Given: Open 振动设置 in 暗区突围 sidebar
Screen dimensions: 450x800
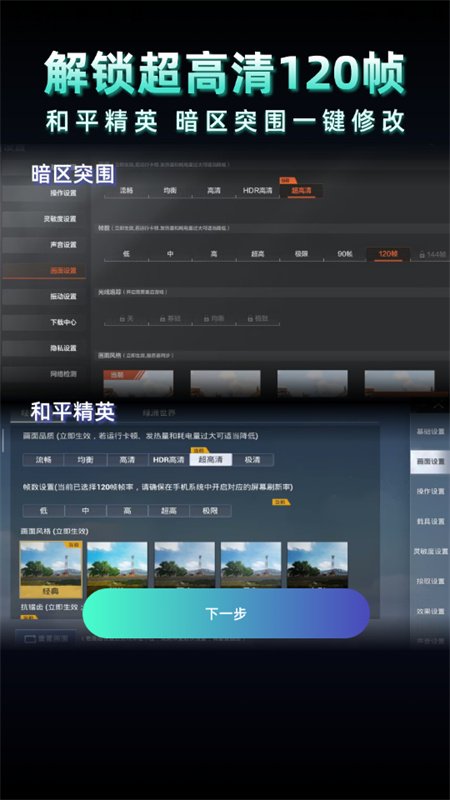Looking at the screenshot, I should pos(44,296).
